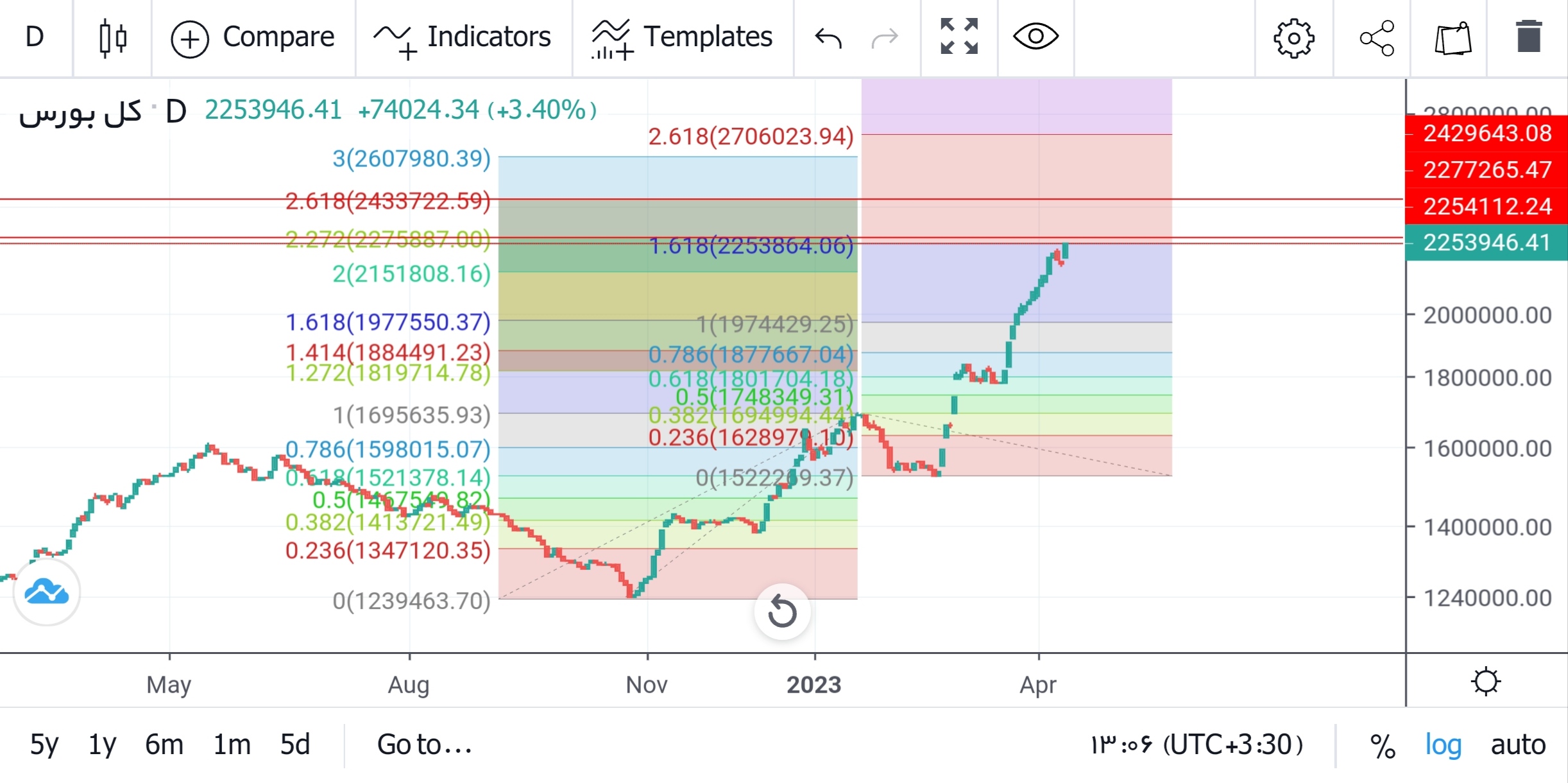Image resolution: width=1568 pixels, height=783 pixels.
Task: Enter fullscreen chart mode
Action: [957, 37]
